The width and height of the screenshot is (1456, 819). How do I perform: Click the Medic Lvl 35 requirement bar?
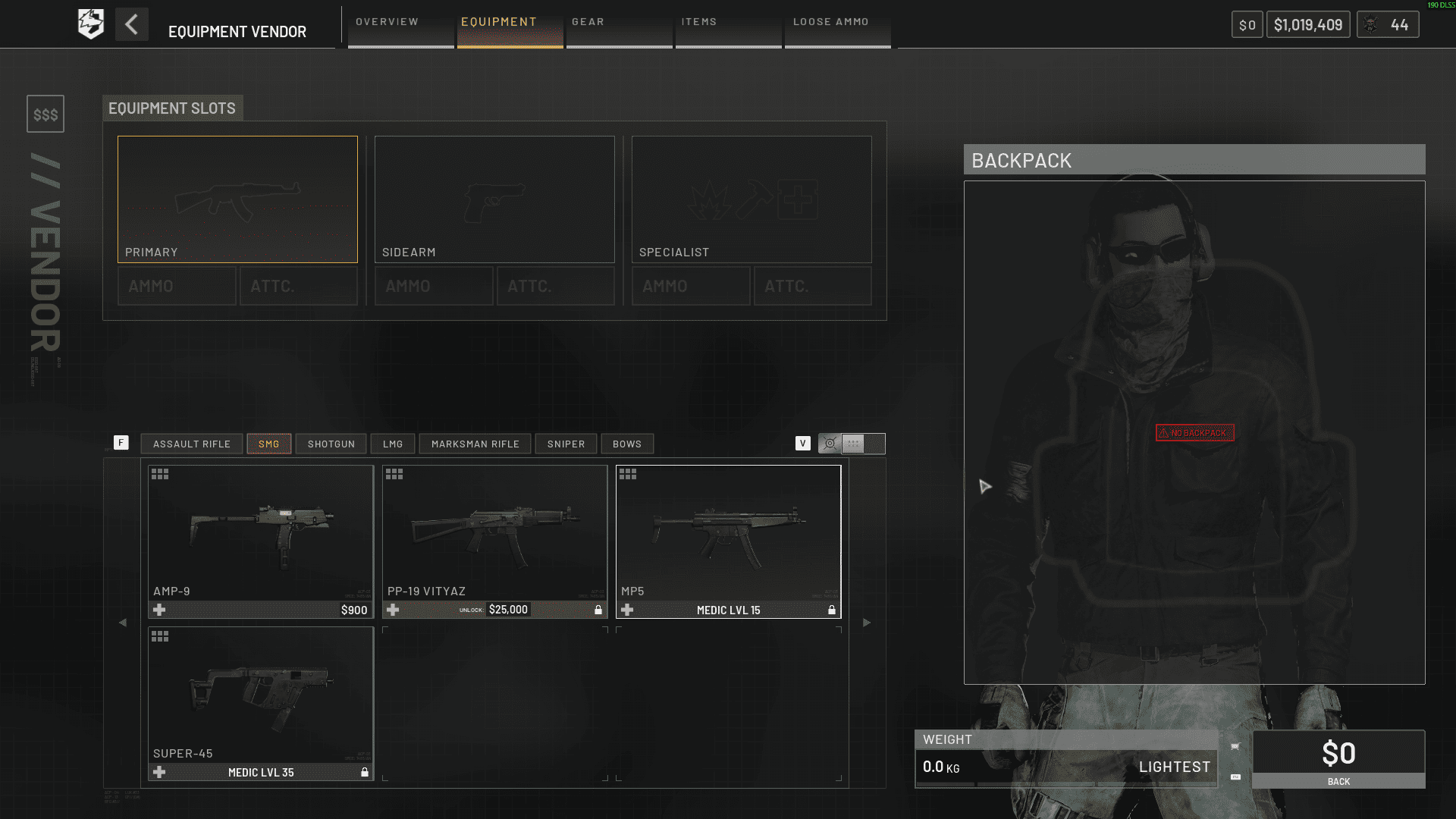pyautogui.click(x=261, y=772)
